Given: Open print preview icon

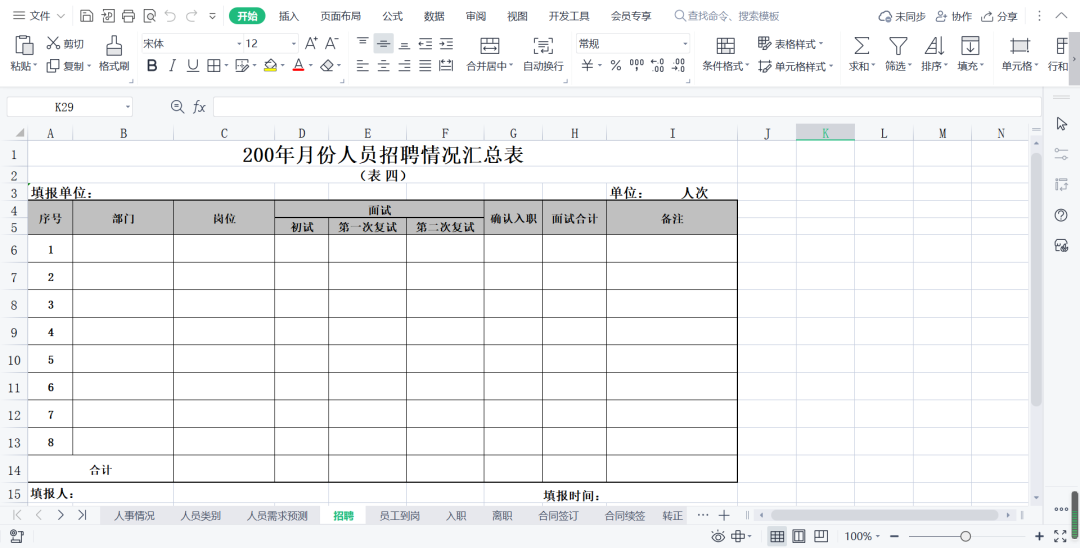Looking at the screenshot, I should pos(149,16).
